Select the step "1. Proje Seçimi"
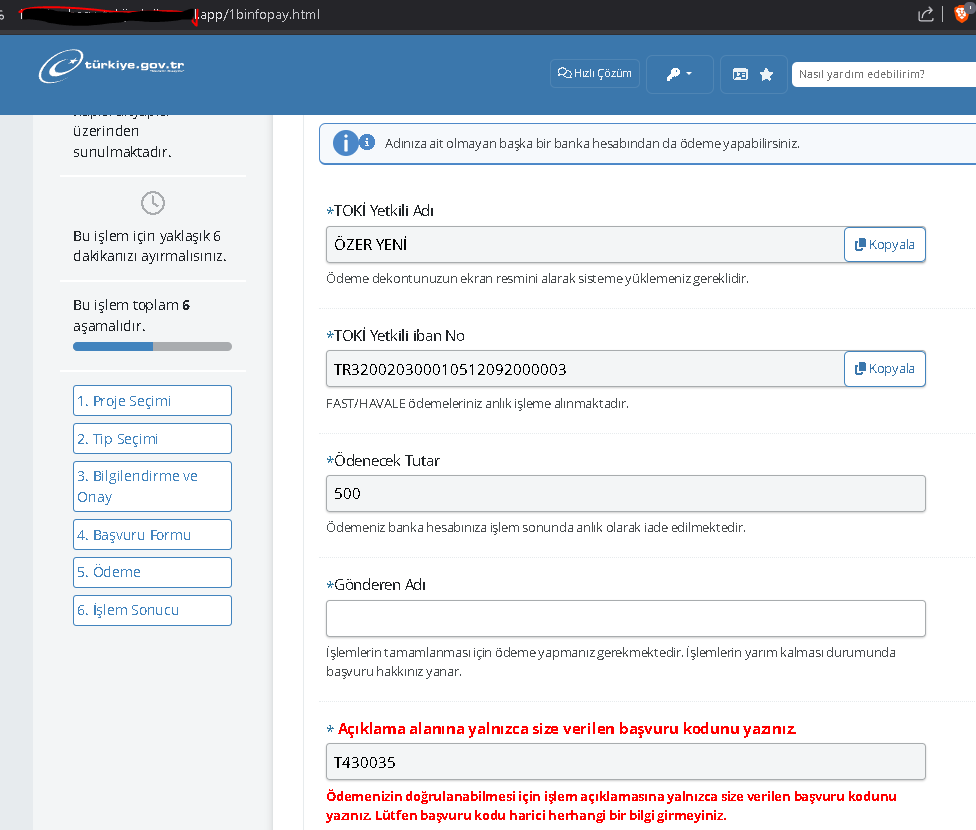 click(152, 400)
